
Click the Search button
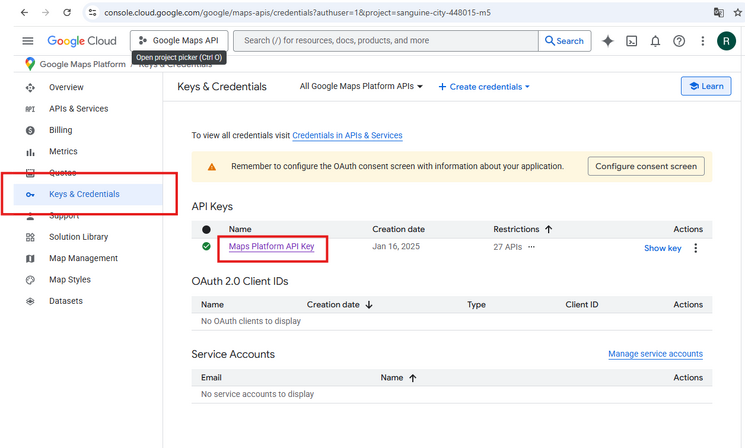pos(564,41)
